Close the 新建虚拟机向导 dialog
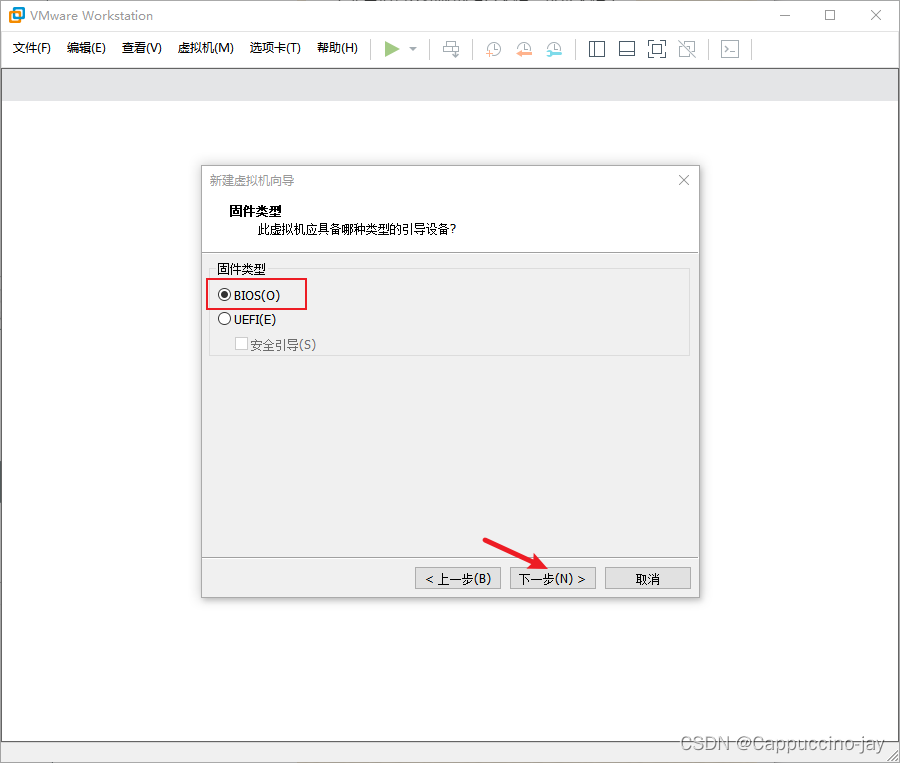Screen dimensions: 900x763 pos(684,180)
